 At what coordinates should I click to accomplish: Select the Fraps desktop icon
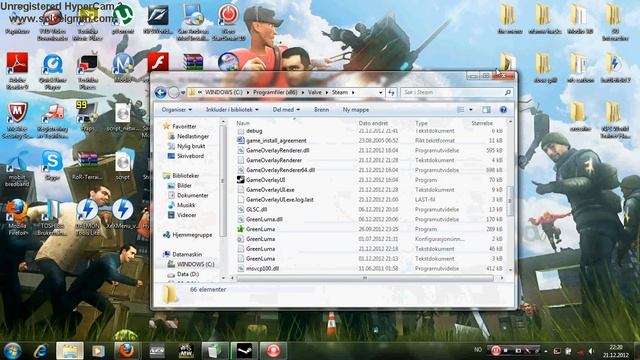click(x=87, y=116)
